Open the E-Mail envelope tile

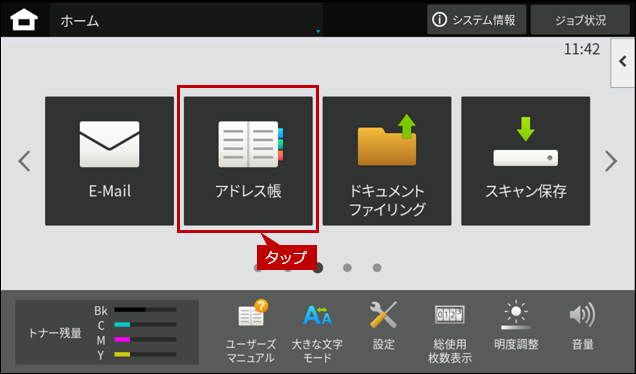[x=110, y=161]
